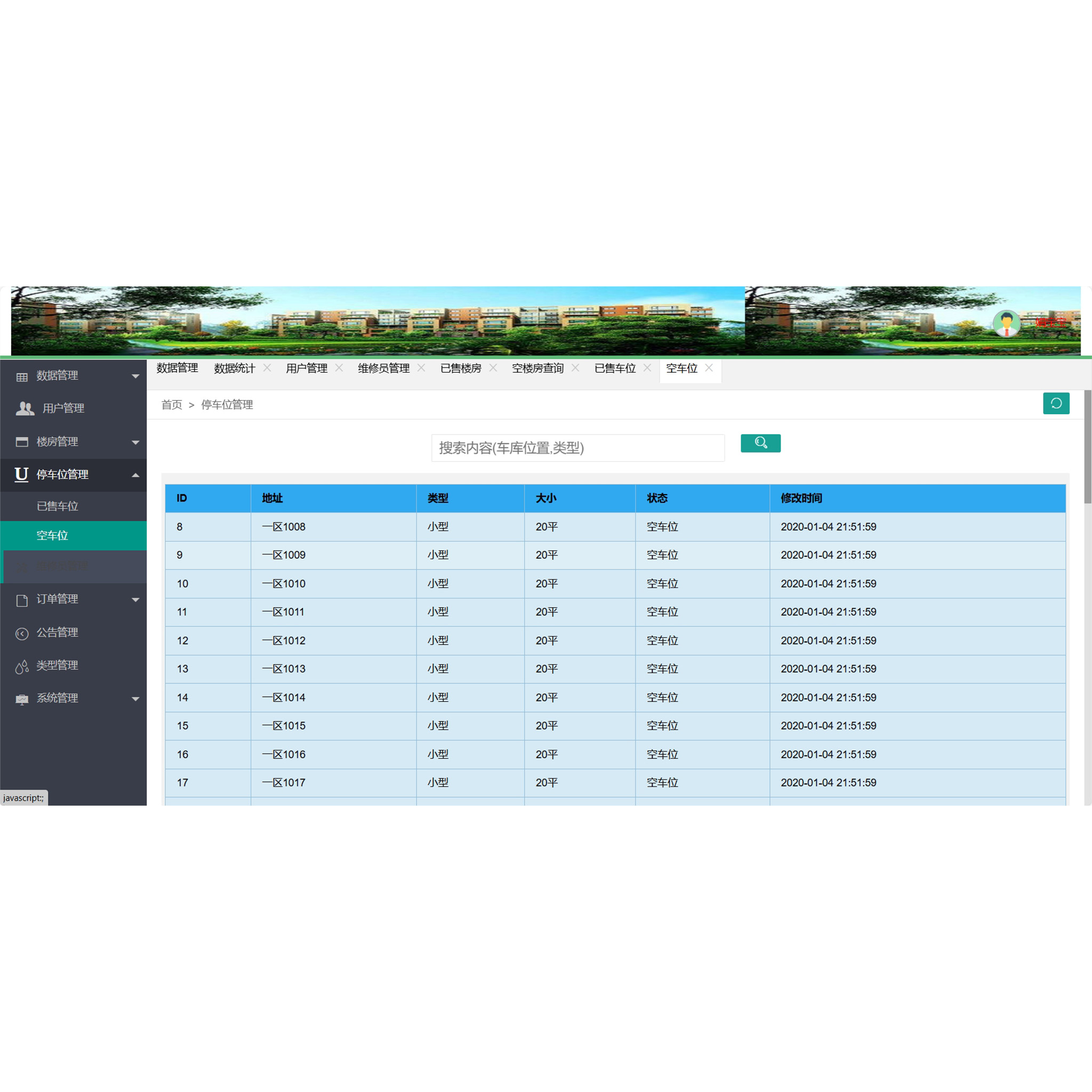The width and height of the screenshot is (1092, 1092).
Task: Switch to the 数据管理 tab
Action: click(177, 368)
